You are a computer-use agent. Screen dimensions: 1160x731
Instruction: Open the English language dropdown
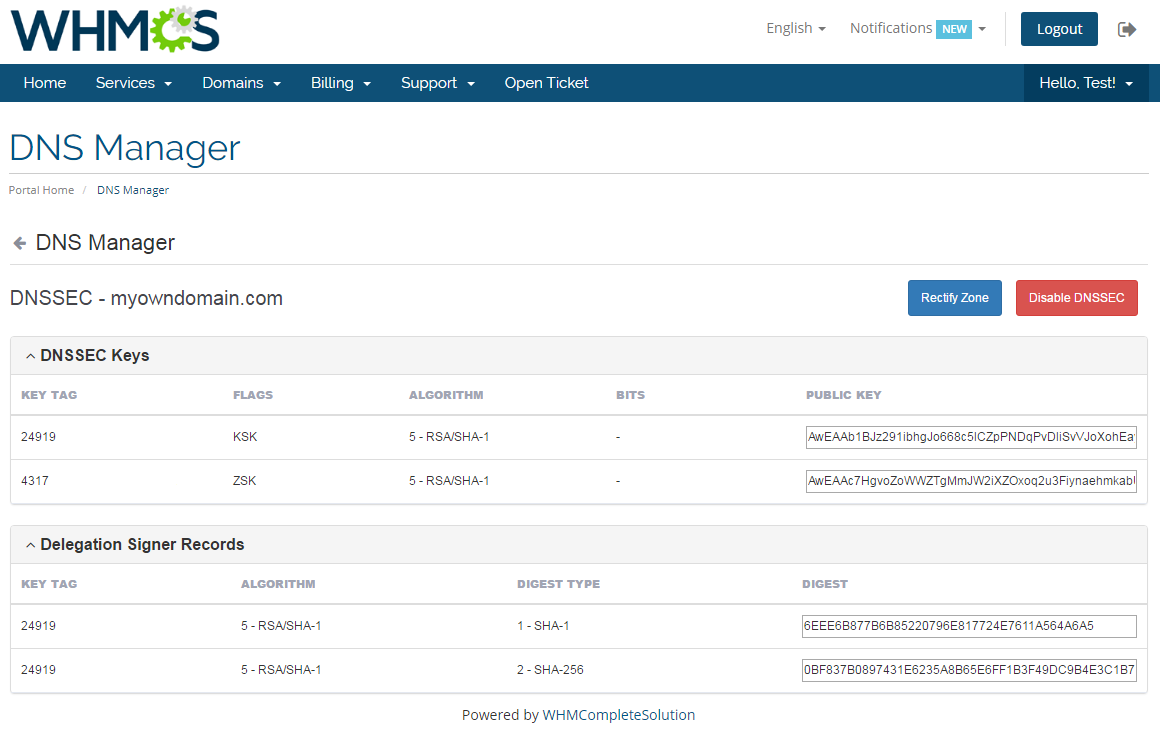click(795, 29)
